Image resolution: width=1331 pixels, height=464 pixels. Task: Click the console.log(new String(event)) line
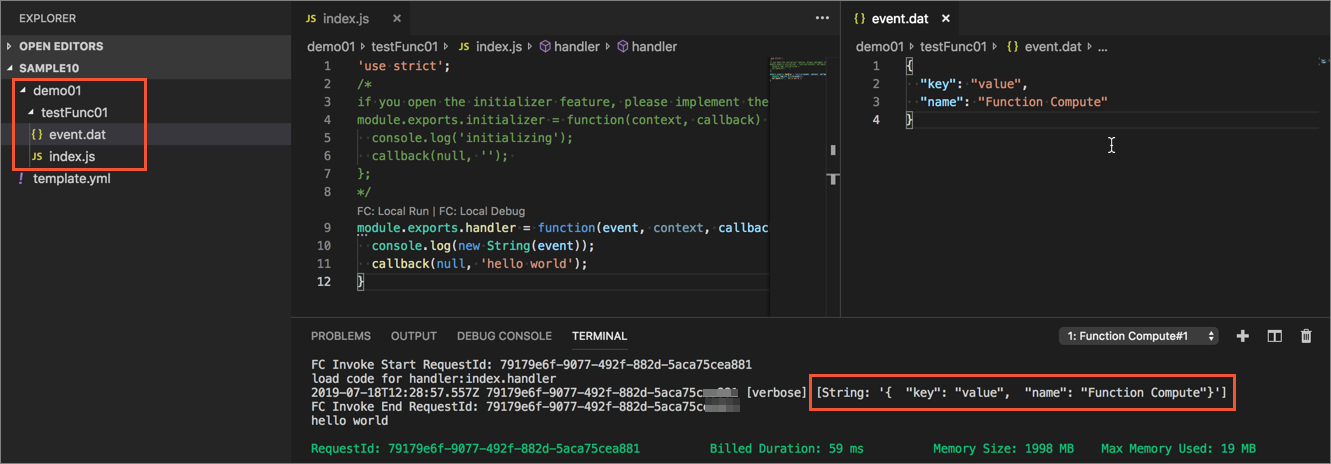(x=483, y=246)
